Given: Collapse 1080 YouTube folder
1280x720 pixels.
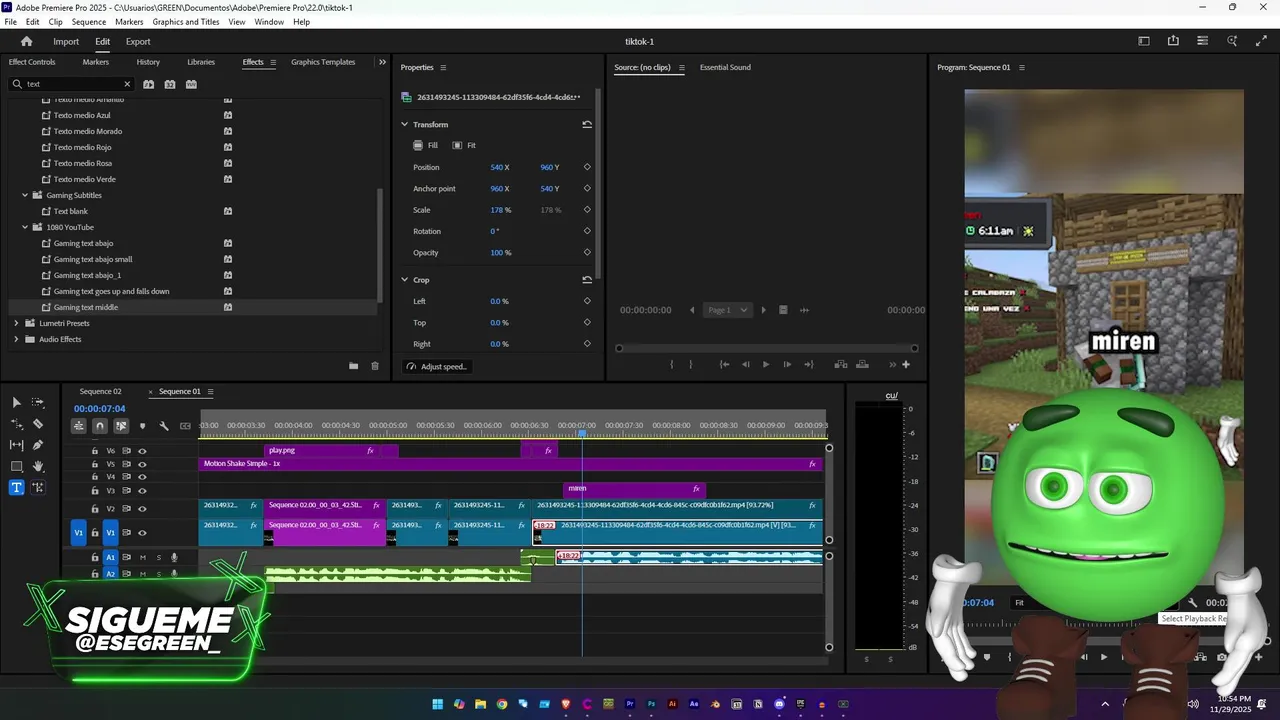Looking at the screenshot, I should pyautogui.click(x=25, y=227).
